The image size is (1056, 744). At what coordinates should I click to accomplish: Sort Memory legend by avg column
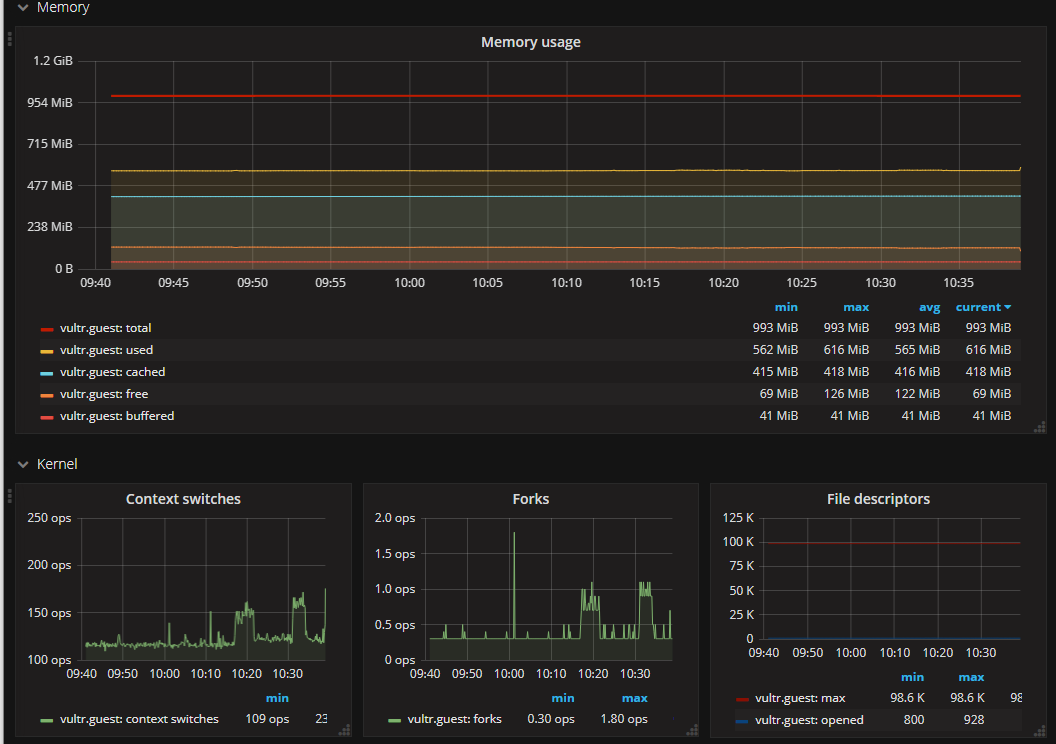(x=929, y=307)
